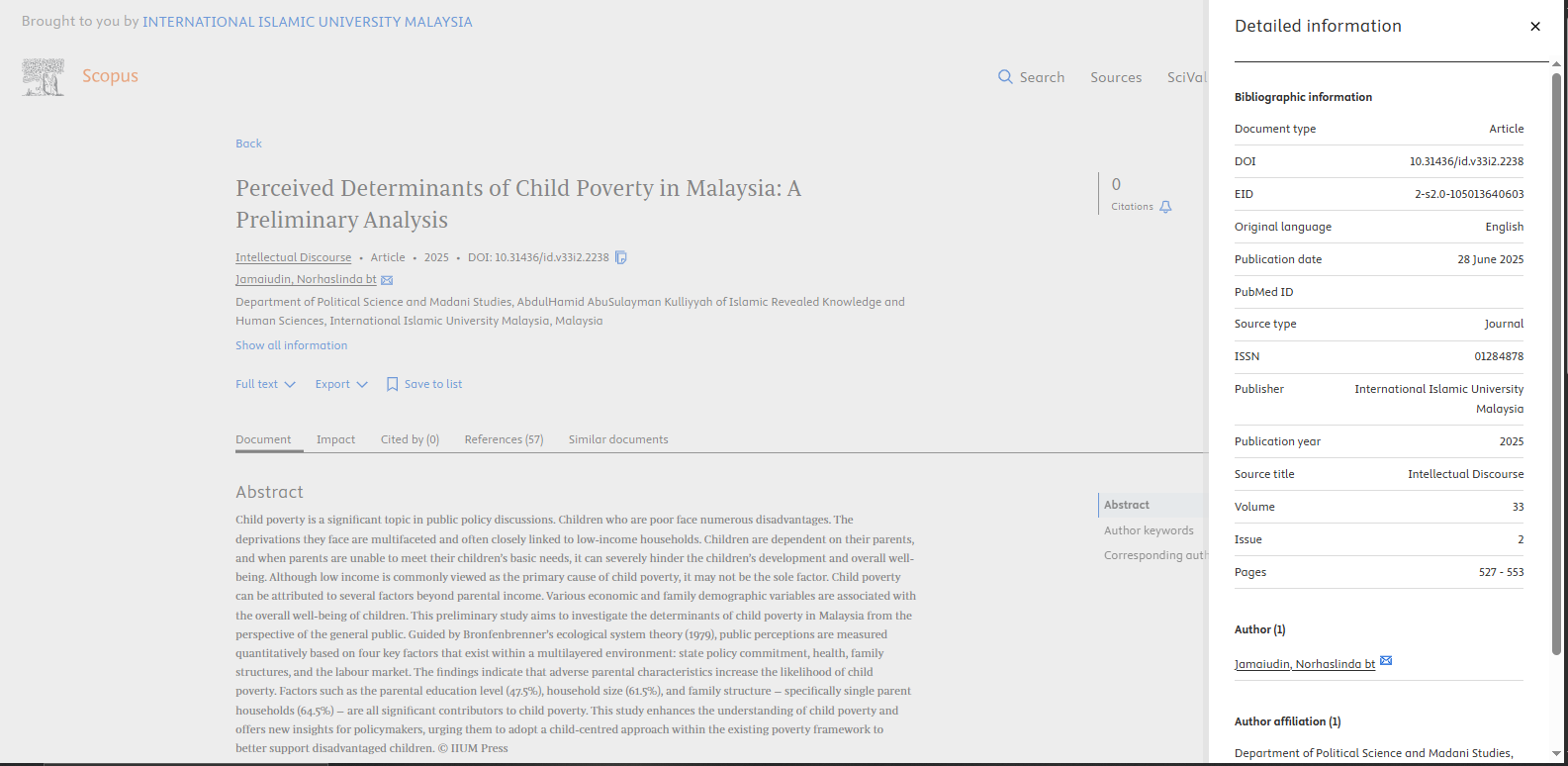Click email icon next to author in side panel
1568x766 pixels.
click(x=1386, y=661)
